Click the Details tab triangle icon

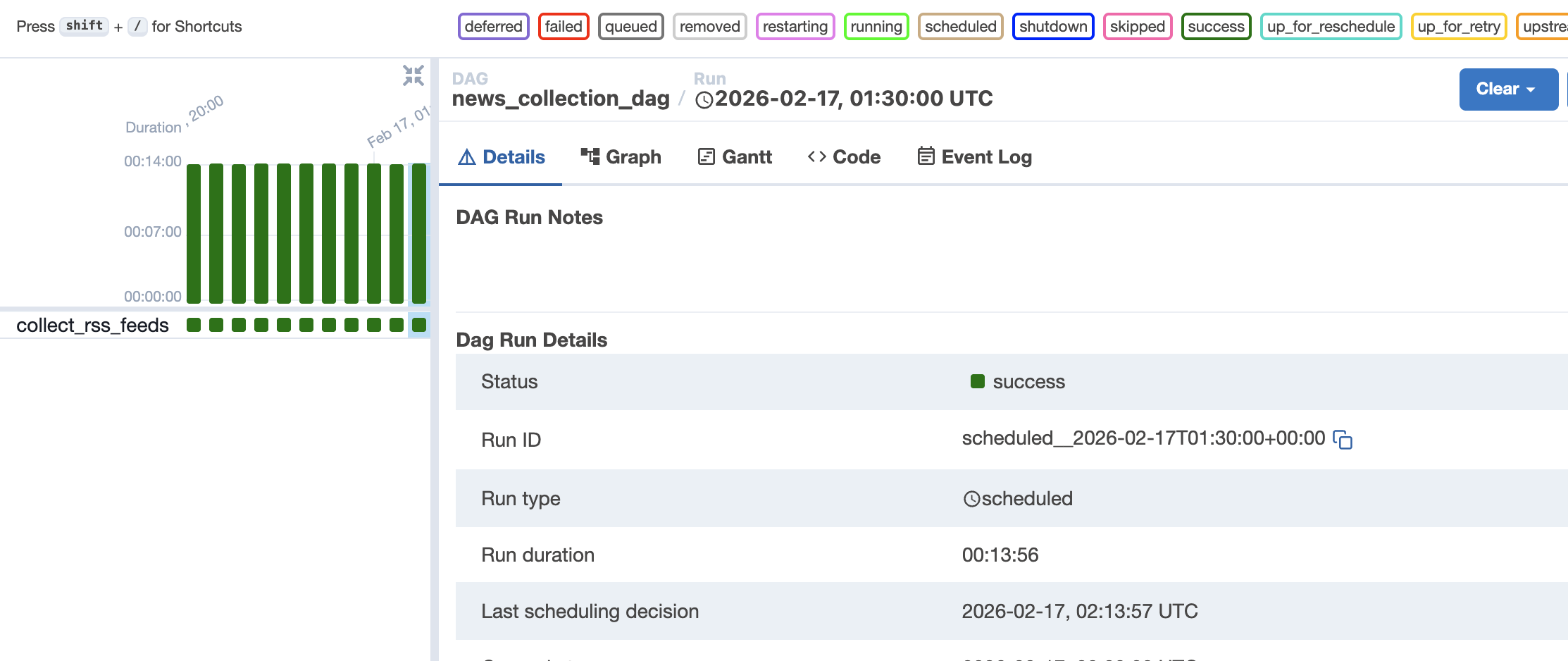[466, 156]
